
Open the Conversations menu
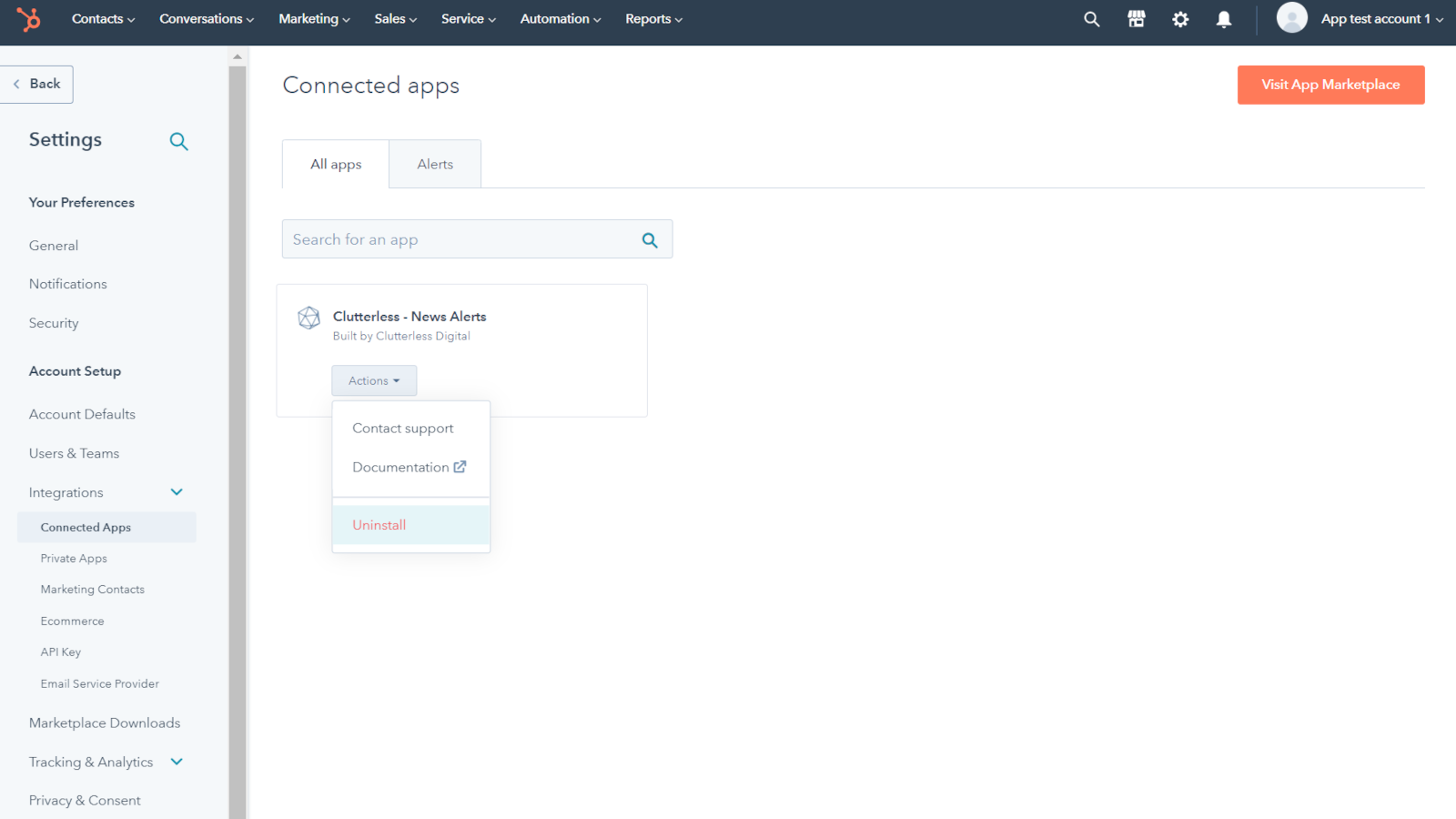(207, 19)
